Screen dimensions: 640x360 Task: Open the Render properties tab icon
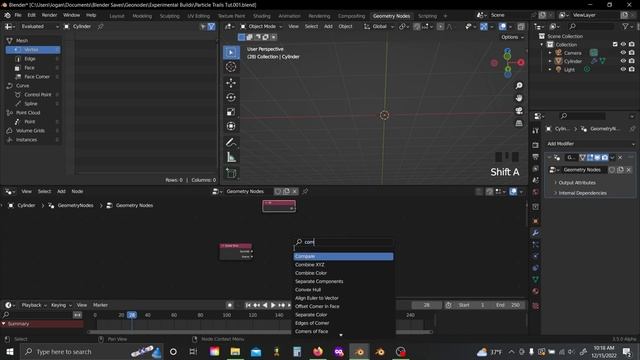click(x=536, y=145)
